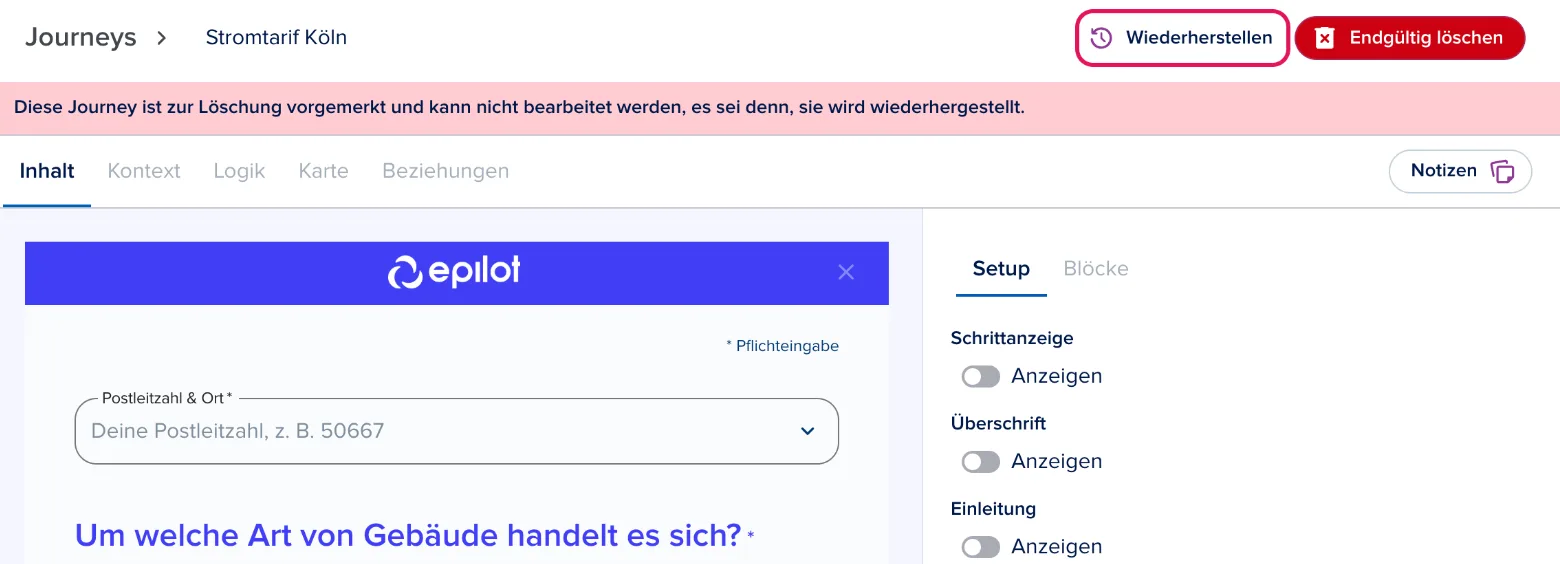1560x564 pixels.
Task: Click the notes icon beside Notizen
Action: [x=1502, y=171]
